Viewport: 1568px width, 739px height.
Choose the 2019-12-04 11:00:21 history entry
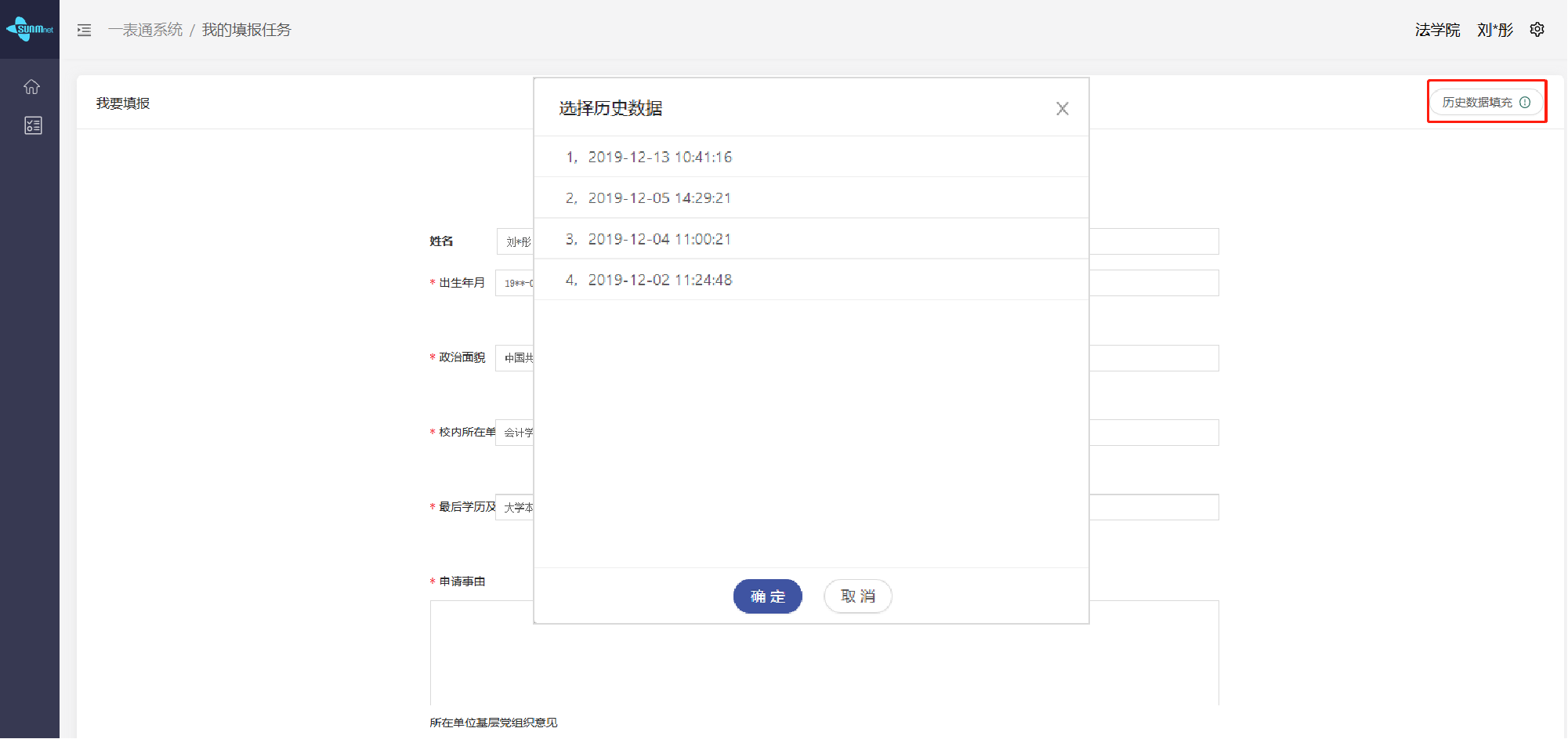[659, 239]
